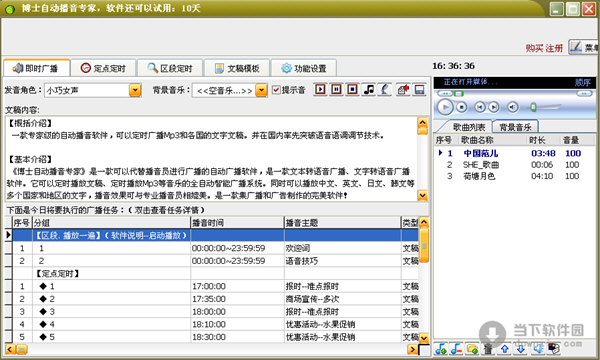Select the 歌曲列表 tab

[x=468, y=127]
